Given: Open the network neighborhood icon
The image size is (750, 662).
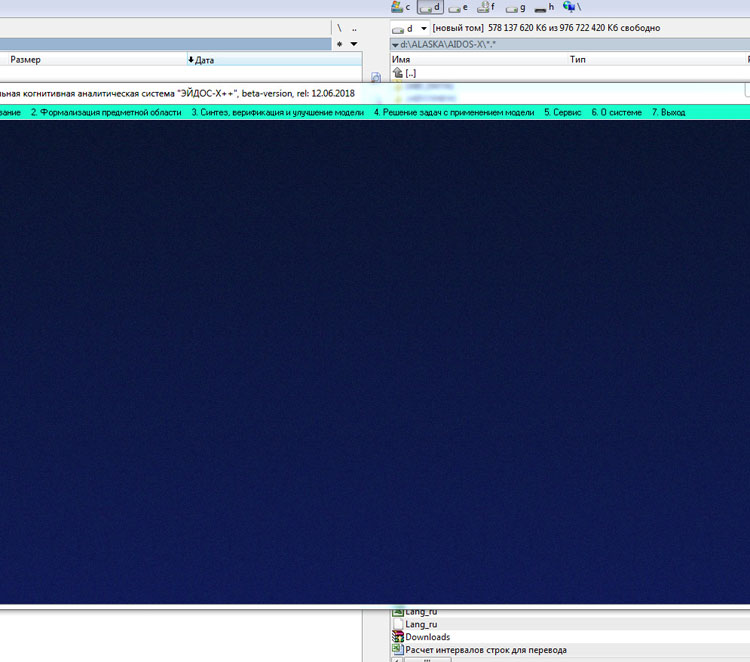Looking at the screenshot, I should click(x=571, y=7).
